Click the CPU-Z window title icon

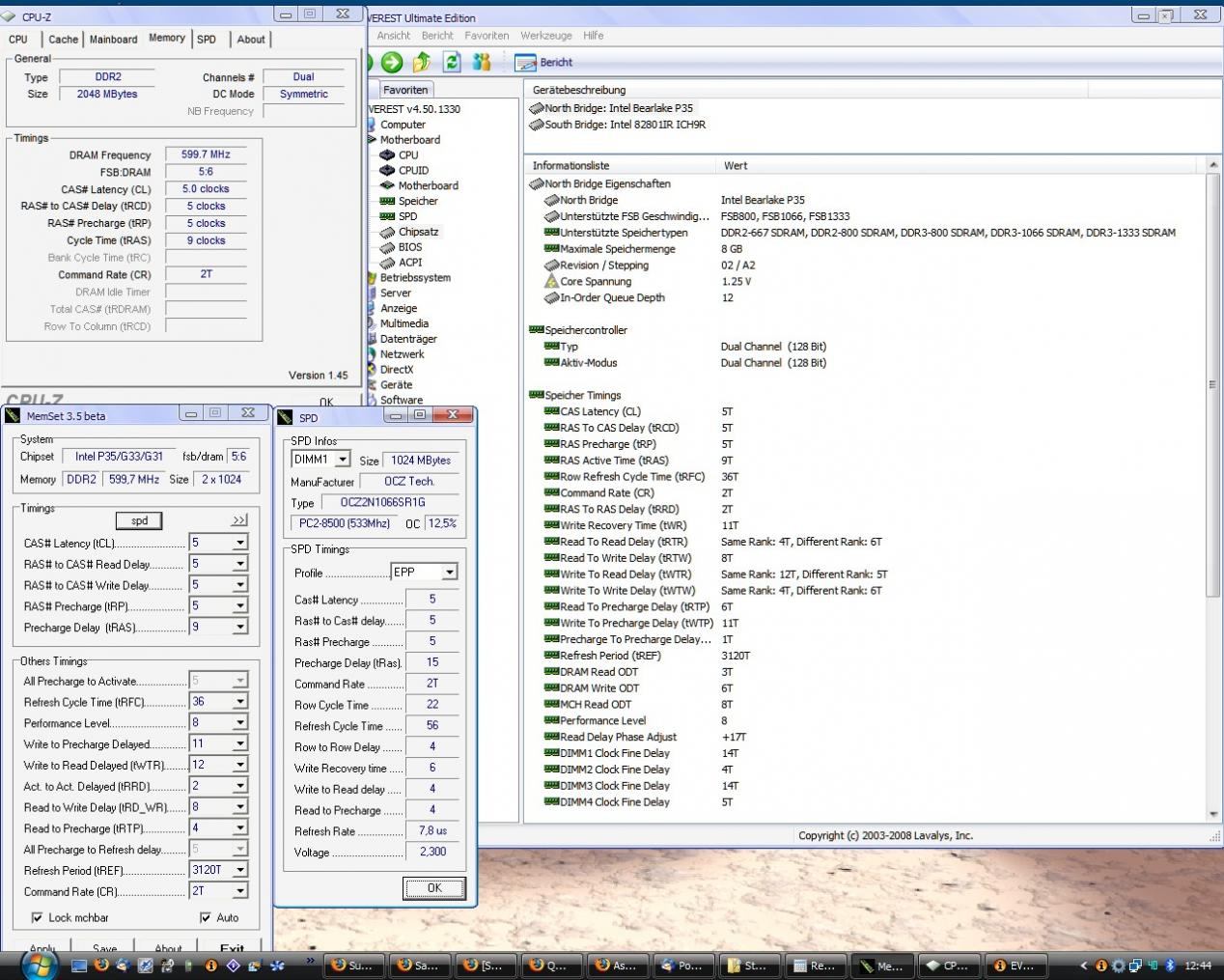pos(9,17)
